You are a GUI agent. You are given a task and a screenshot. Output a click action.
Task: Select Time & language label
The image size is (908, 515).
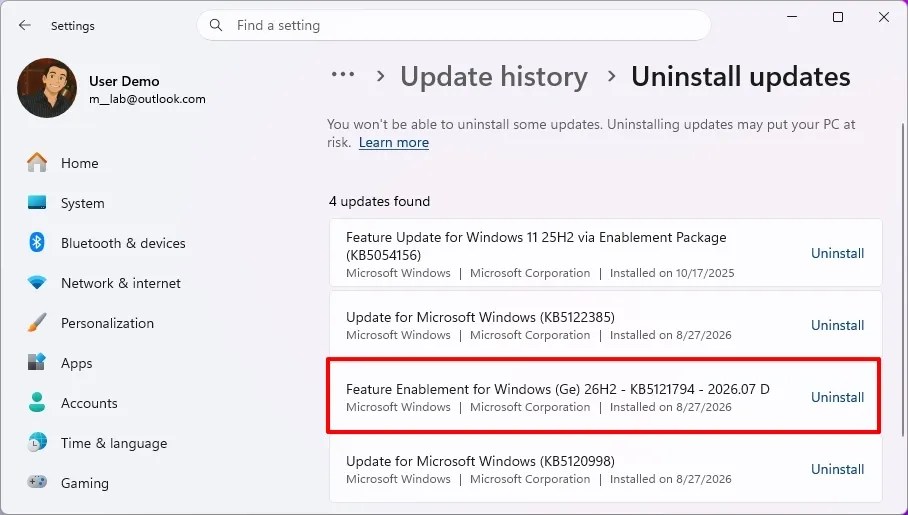(114, 443)
